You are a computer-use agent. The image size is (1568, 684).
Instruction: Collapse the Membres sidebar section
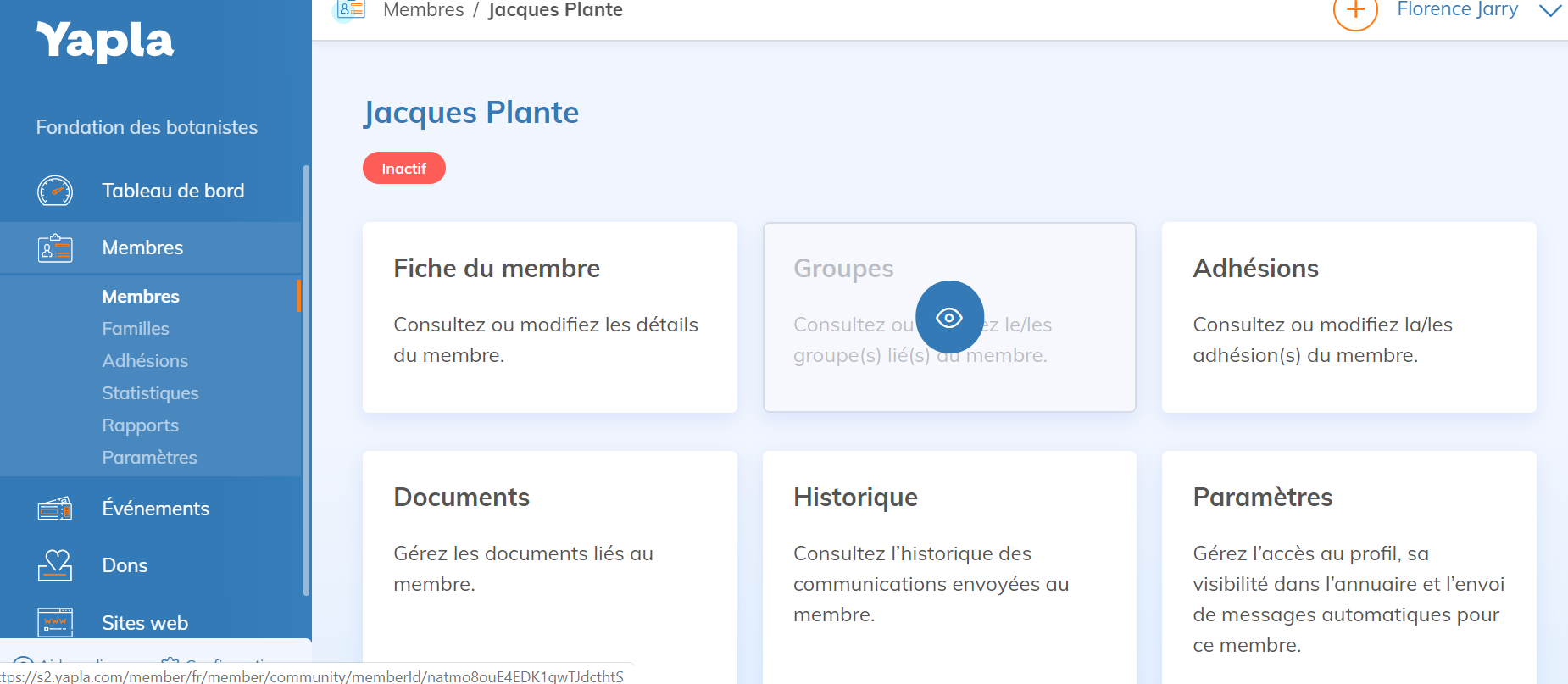click(x=142, y=248)
